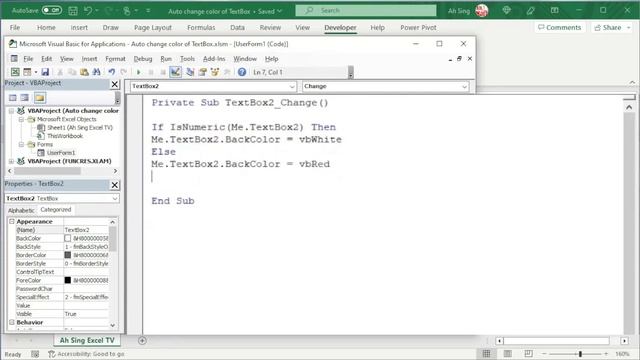Open the Properties object selector dropdown
The image size is (640, 360).
pyautogui.click(x=115, y=198)
